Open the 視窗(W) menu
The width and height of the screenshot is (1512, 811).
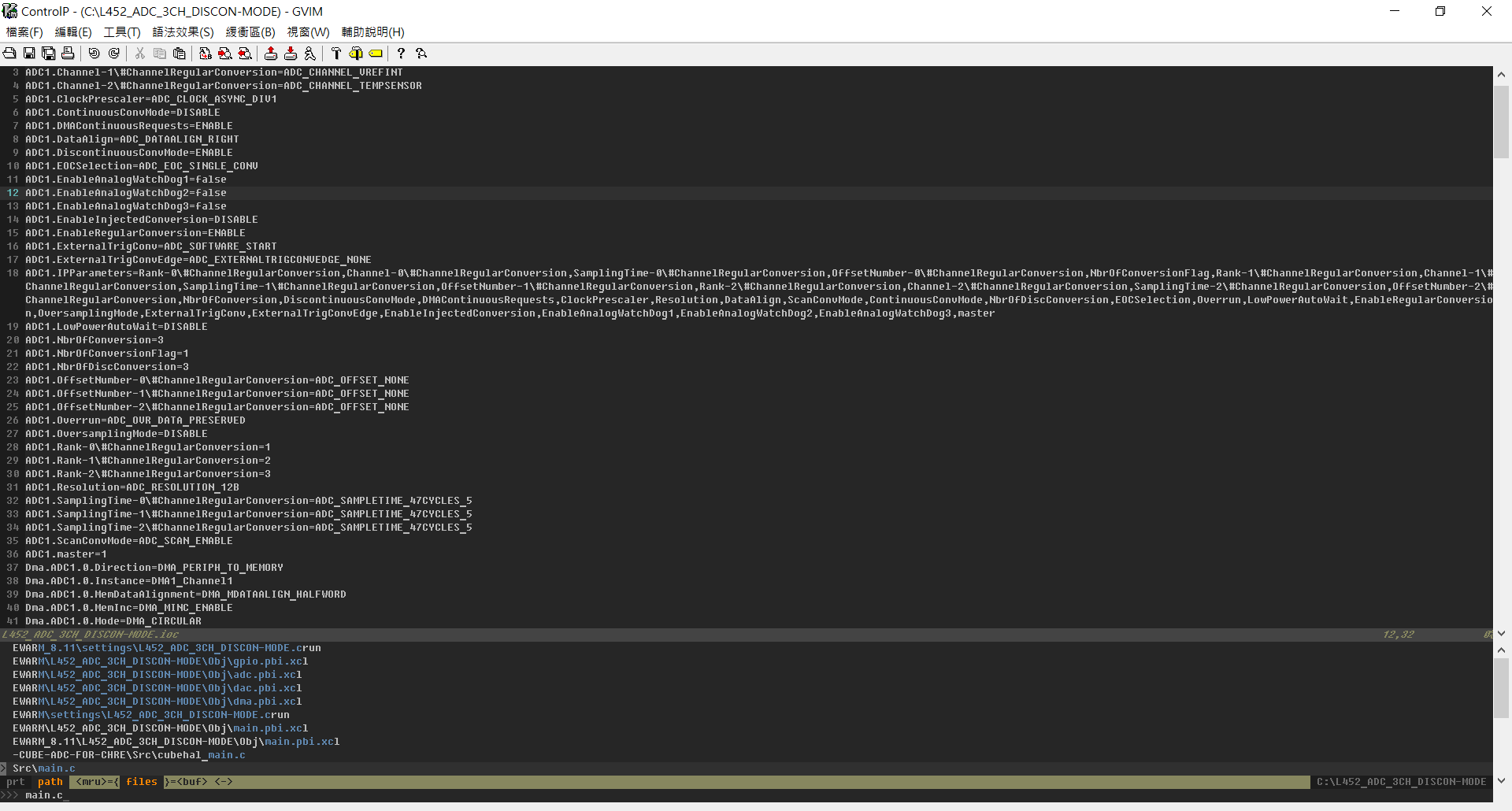click(x=308, y=32)
